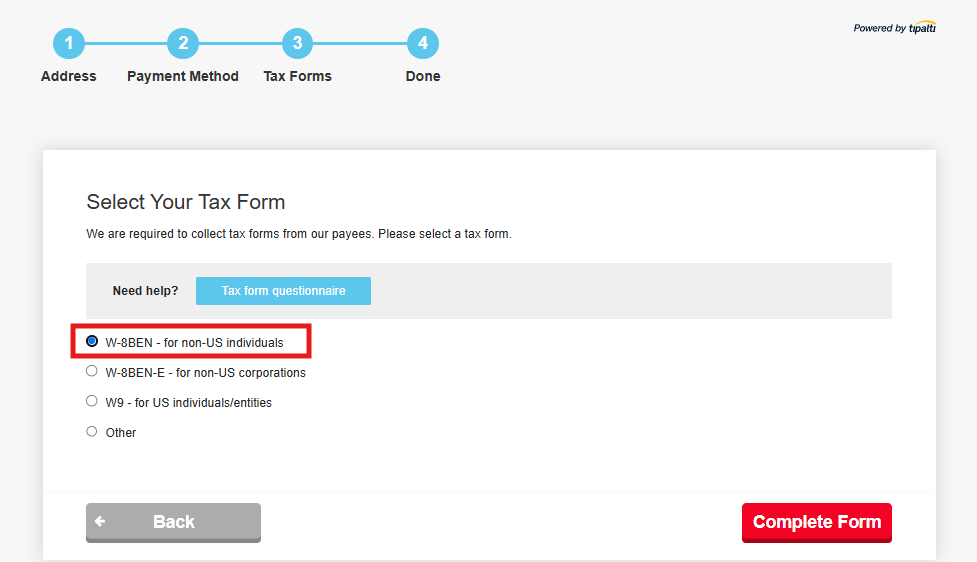Click the W-8BEN-E option label text

(206, 373)
